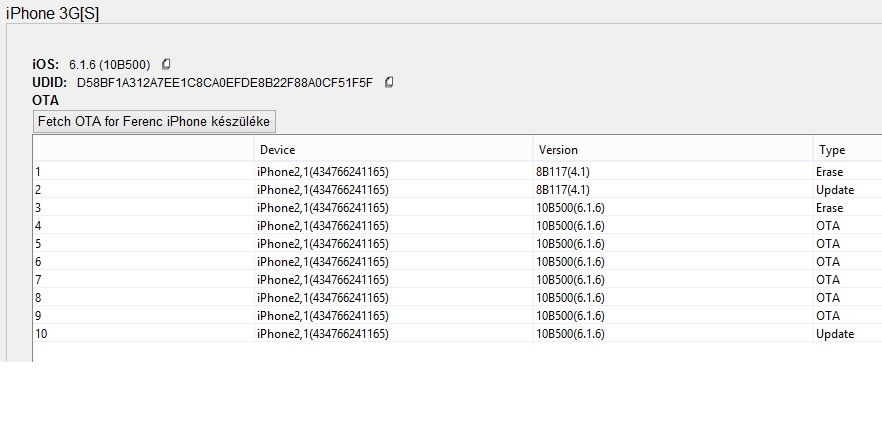The width and height of the screenshot is (882, 421).
Task: Click the UDID value text
Action: (224, 83)
